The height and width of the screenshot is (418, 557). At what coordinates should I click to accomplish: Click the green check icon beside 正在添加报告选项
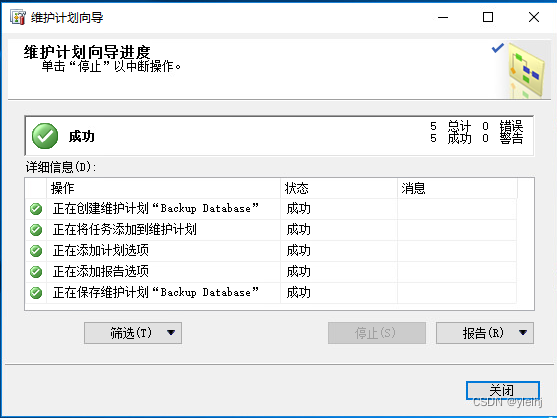tap(36, 272)
